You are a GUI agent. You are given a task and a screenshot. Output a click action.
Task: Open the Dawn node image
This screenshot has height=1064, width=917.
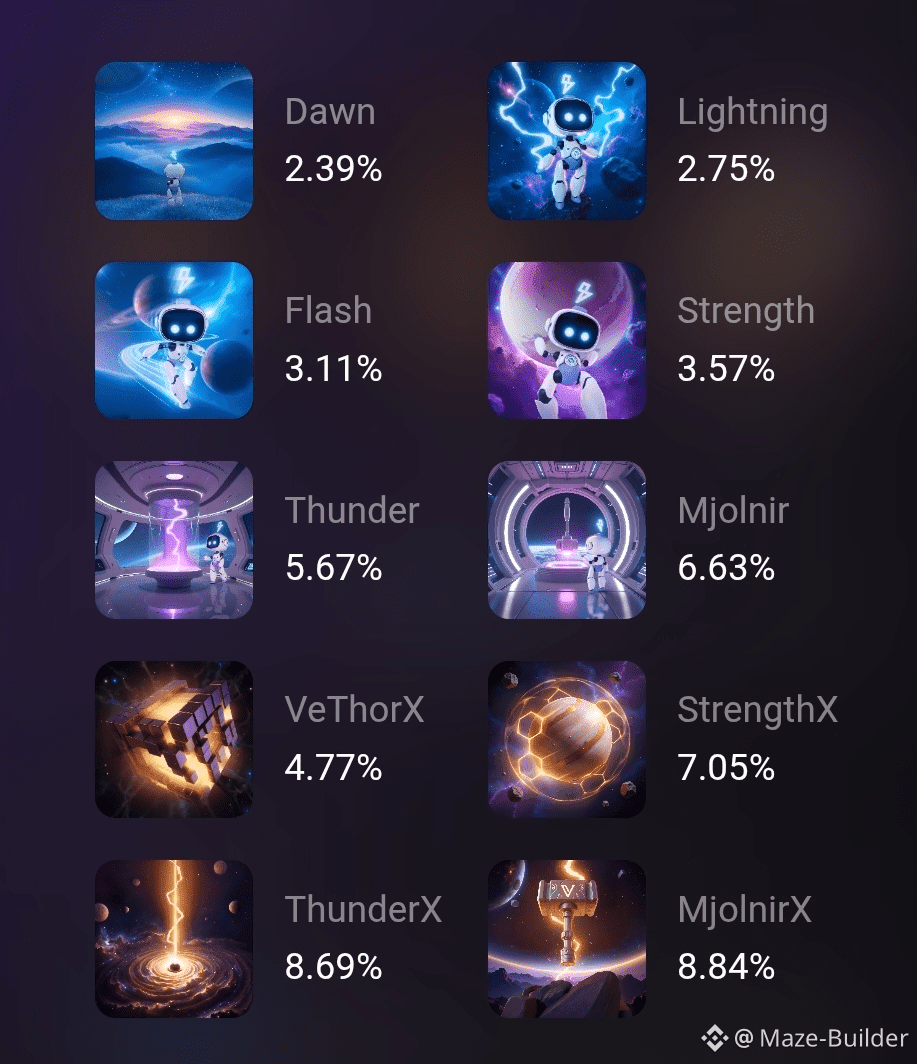[174, 140]
